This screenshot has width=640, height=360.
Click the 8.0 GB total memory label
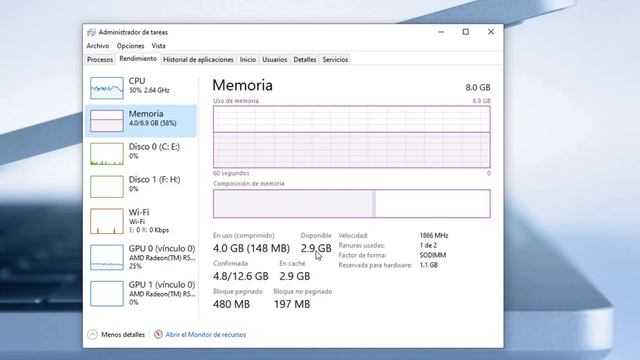(478, 87)
